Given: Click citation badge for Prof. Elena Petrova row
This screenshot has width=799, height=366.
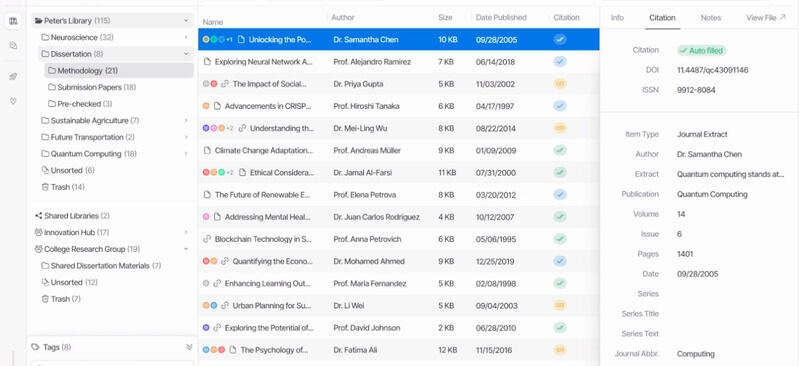Looking at the screenshot, I should pos(560,195).
